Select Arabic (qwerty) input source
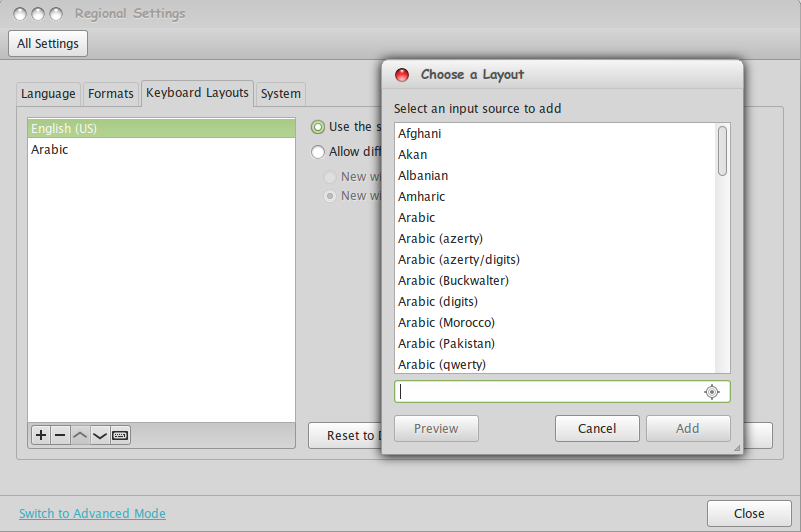Viewport: 801px width, 532px height. 555,364
